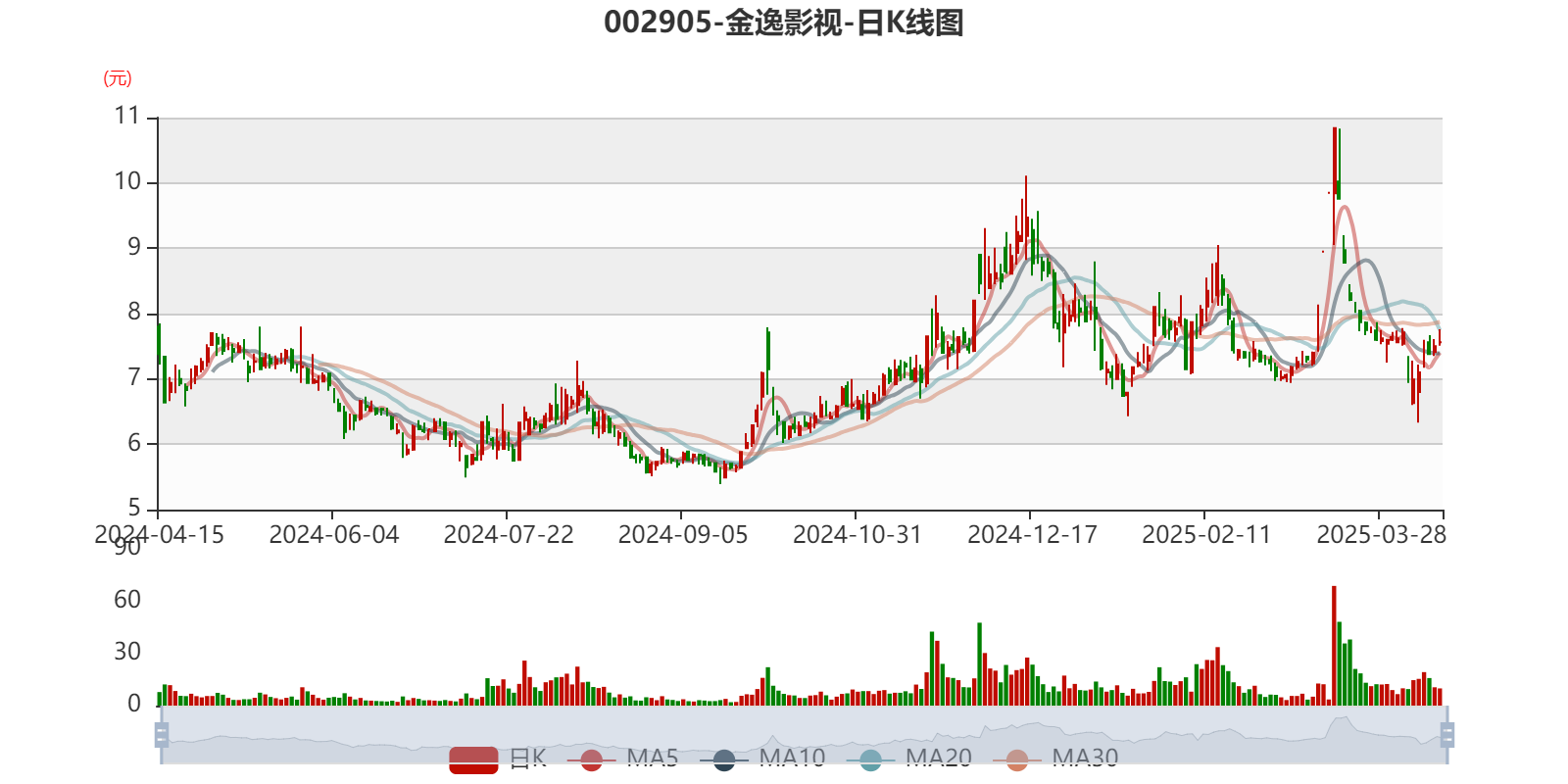Click the price axis label 6
This screenshot has height=784, width=1568.
[134, 443]
